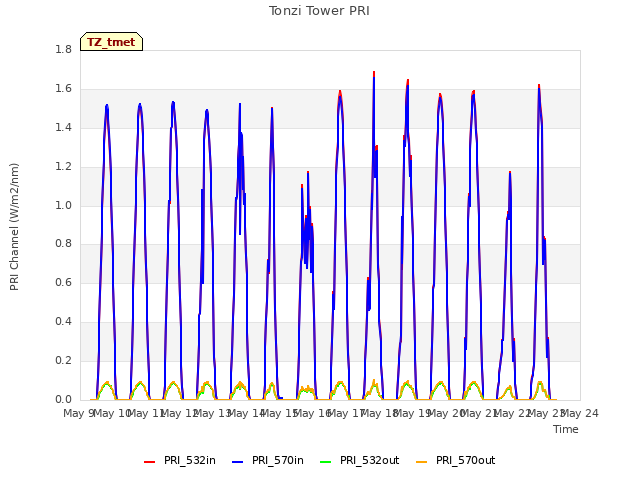Click the tallest peak near May 18
Viewport: 640px width, 480px height.
click(374, 74)
